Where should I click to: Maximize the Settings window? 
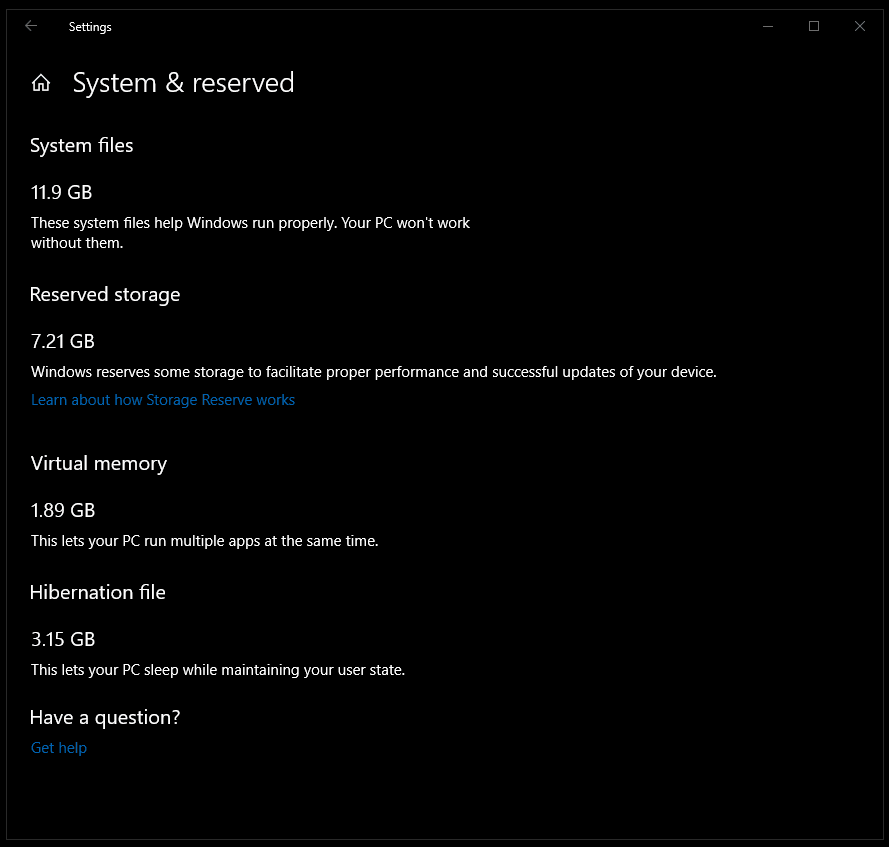[x=814, y=27]
